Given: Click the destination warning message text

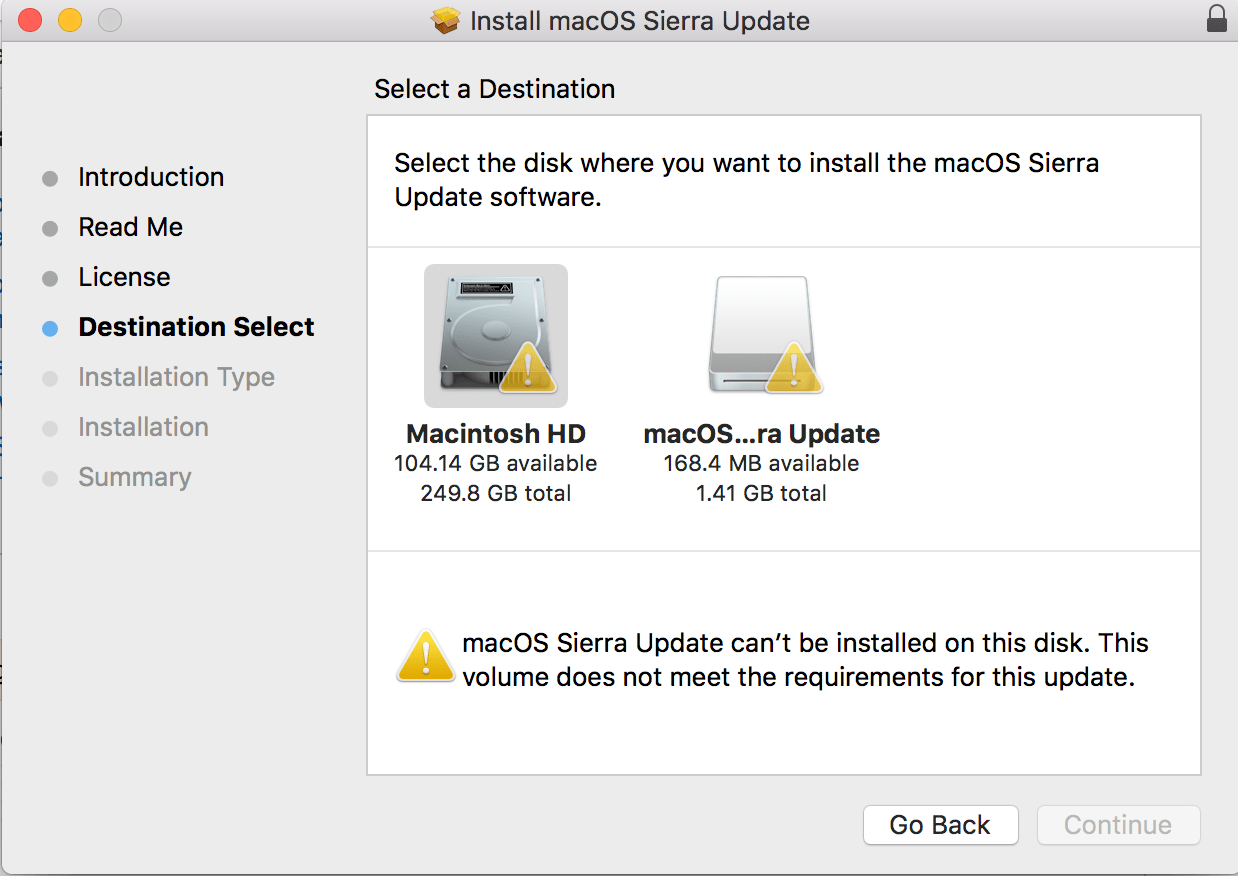Looking at the screenshot, I should 800,659.
